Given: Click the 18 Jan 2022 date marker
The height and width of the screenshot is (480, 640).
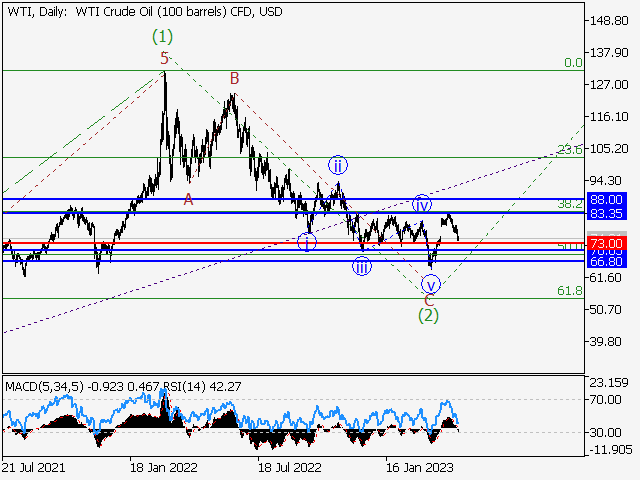Looking at the screenshot, I should (x=163, y=466).
